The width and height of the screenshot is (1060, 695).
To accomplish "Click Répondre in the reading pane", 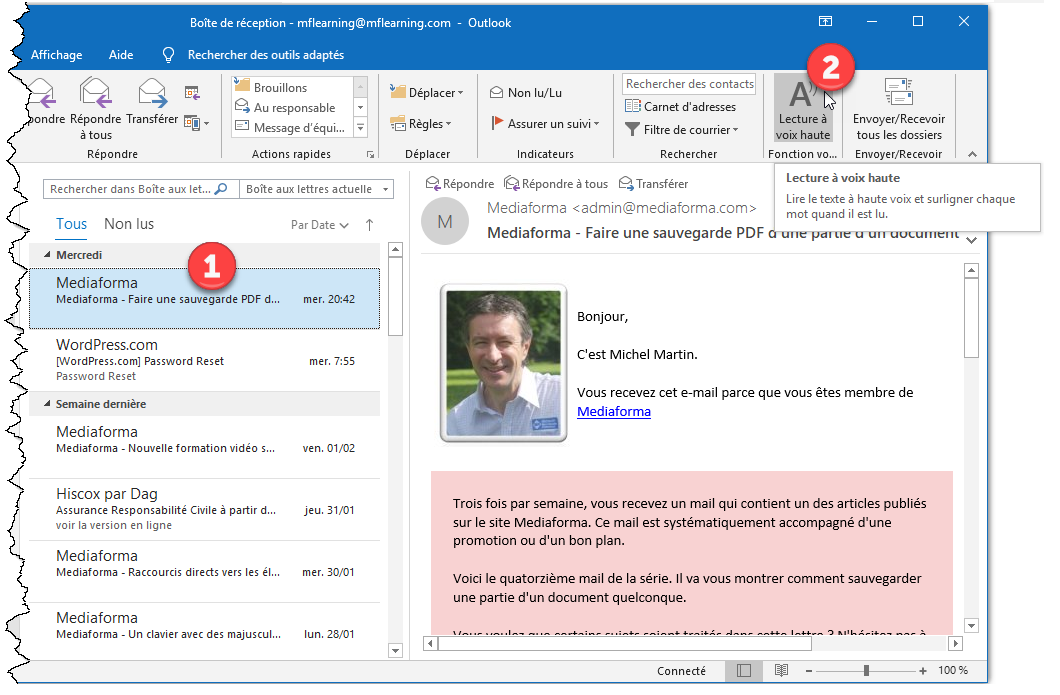I will (x=460, y=184).
